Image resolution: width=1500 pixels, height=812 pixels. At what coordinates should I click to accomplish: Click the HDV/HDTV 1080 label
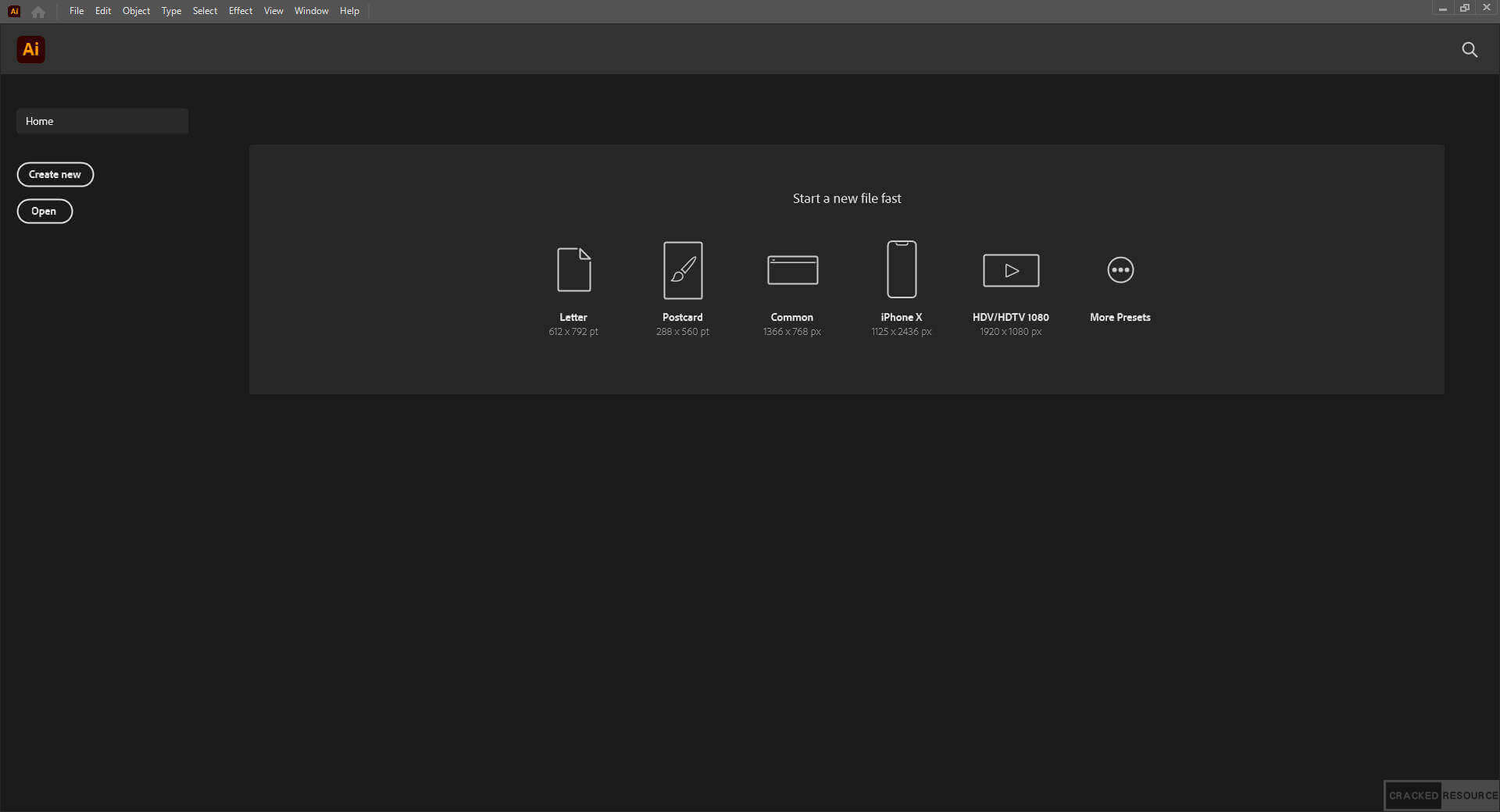click(x=1011, y=317)
